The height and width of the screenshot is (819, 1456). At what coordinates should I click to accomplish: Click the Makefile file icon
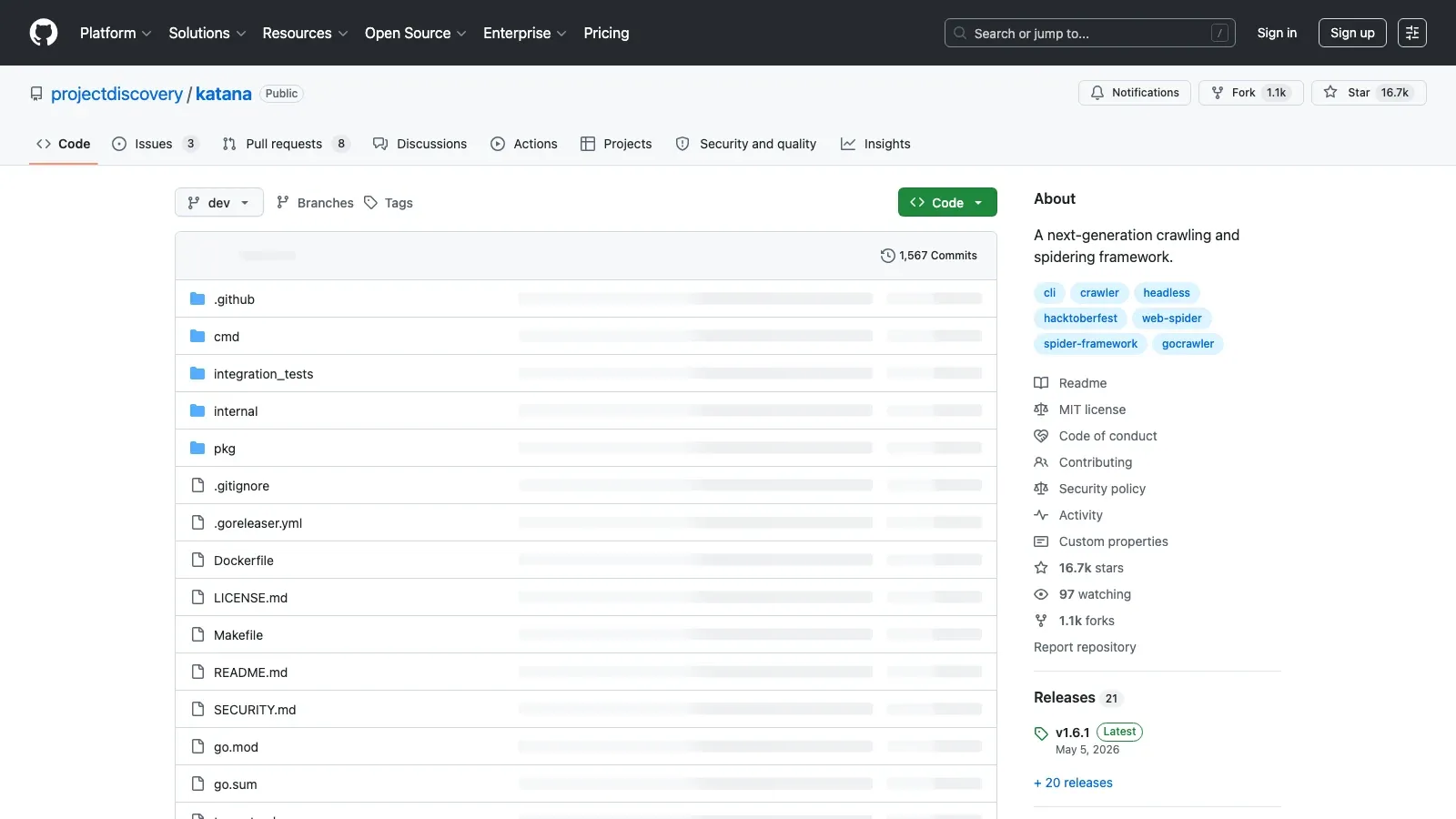coord(197,634)
